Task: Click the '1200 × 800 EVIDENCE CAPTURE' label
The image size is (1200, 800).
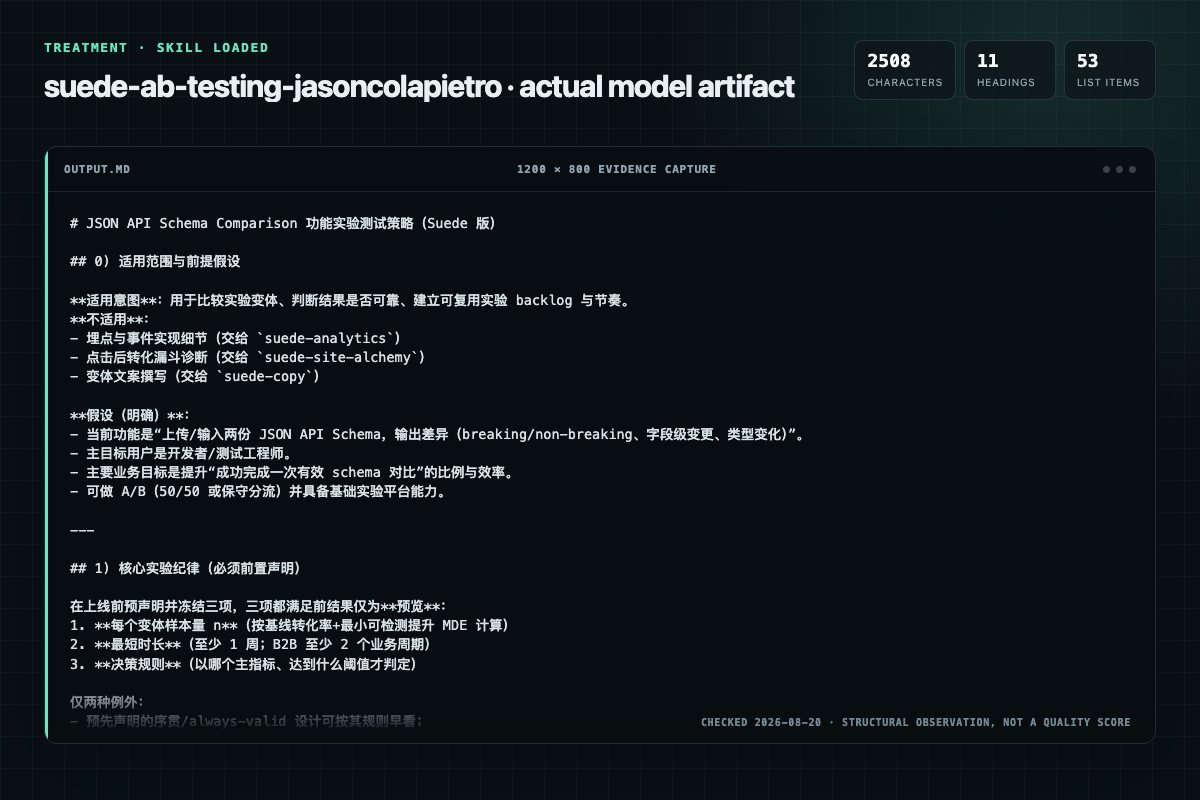Action: click(x=616, y=169)
